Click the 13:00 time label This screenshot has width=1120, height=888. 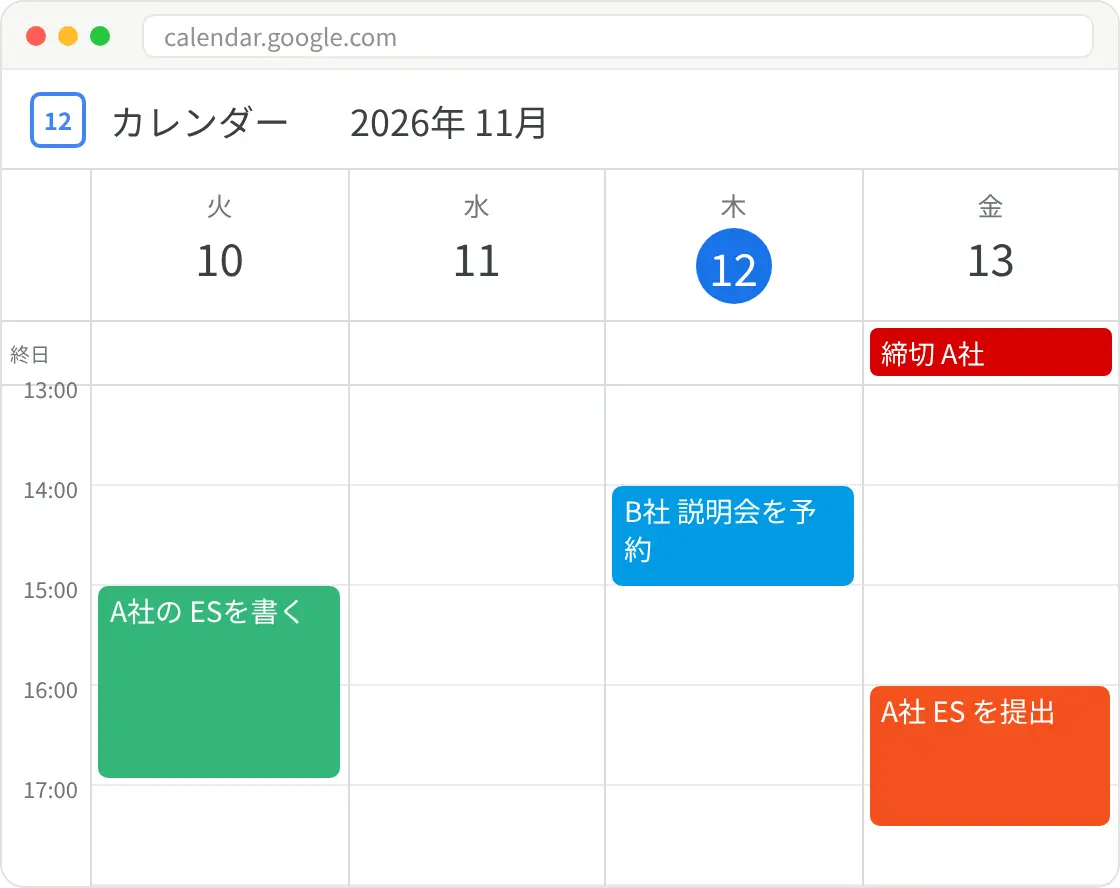(x=50, y=391)
